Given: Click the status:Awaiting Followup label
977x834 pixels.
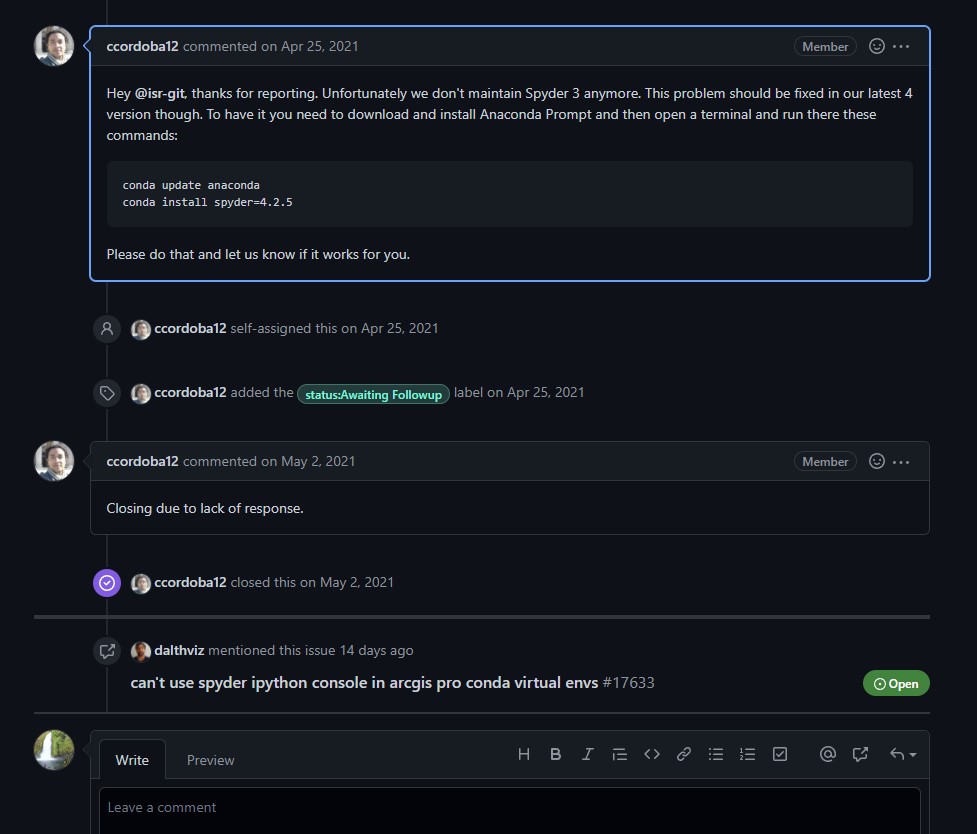Looking at the screenshot, I should pos(373,394).
